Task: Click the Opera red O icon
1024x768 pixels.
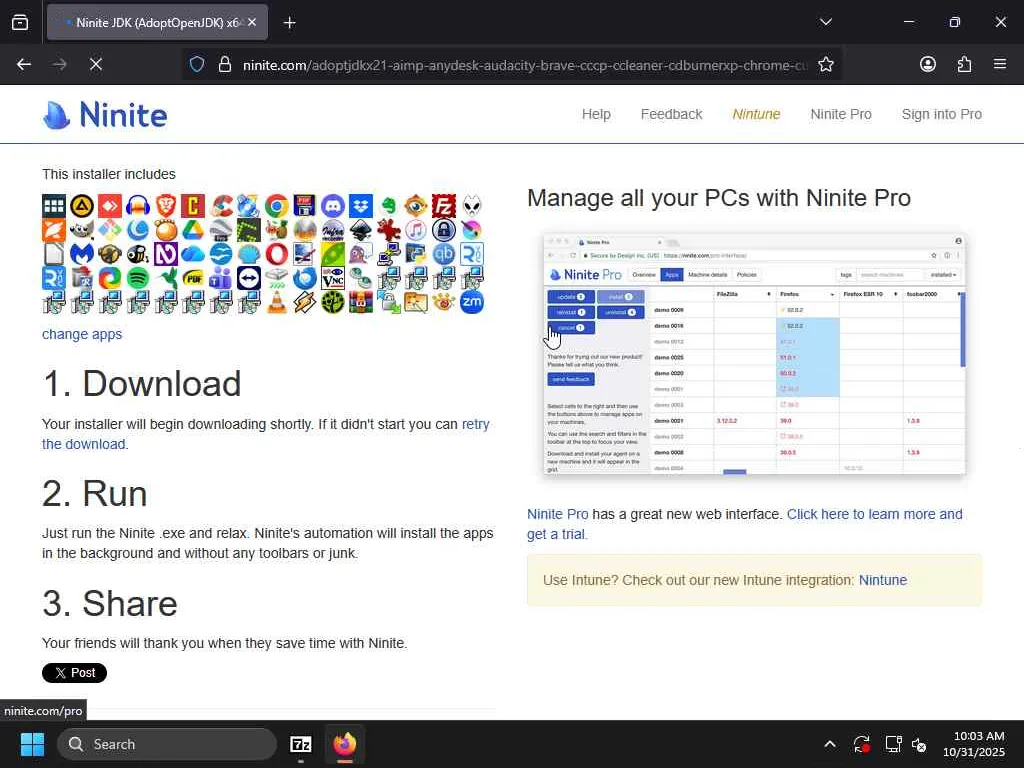Action: tap(277, 254)
